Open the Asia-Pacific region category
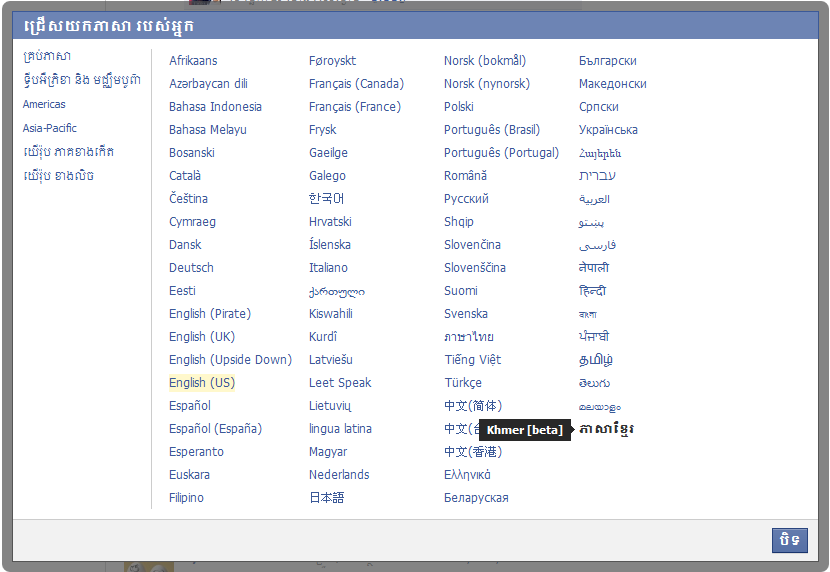The width and height of the screenshot is (830, 572). pyautogui.click(x=50, y=128)
